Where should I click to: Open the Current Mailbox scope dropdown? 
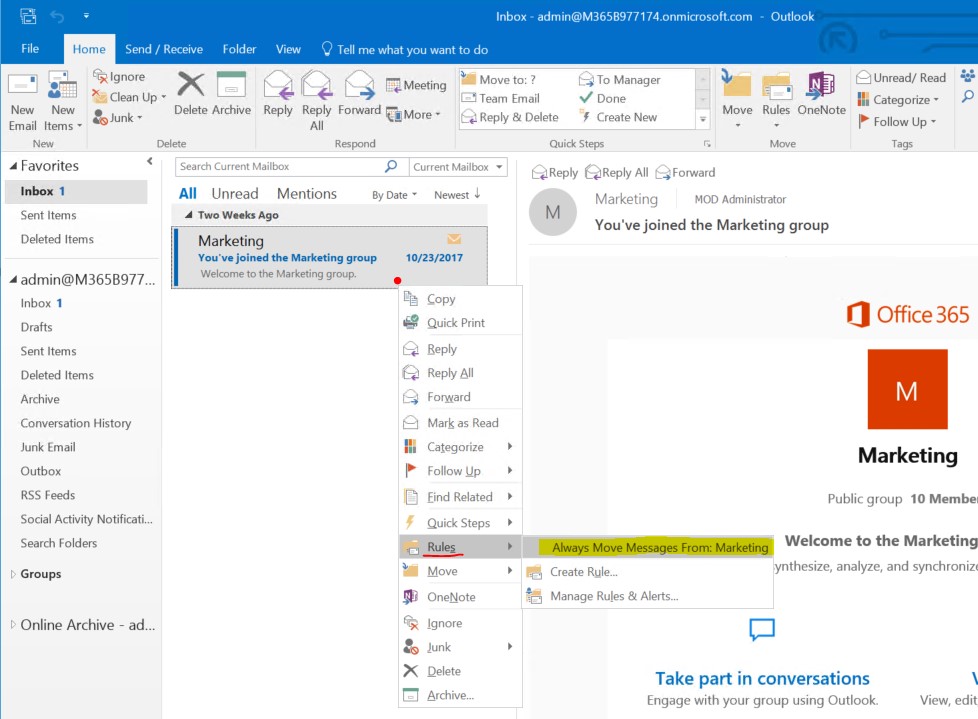(x=458, y=166)
